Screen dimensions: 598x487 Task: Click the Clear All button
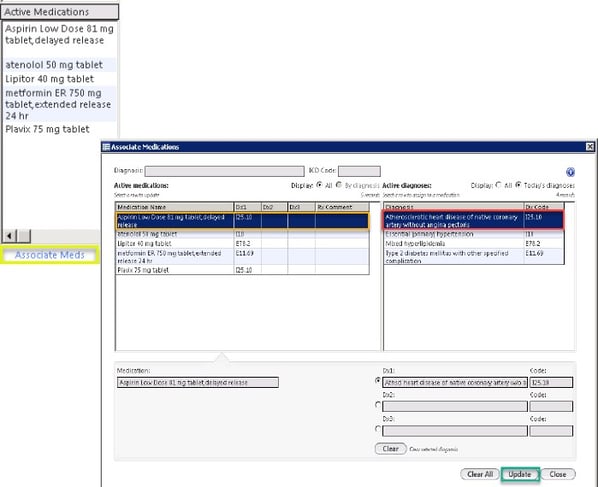pyautogui.click(x=480, y=474)
